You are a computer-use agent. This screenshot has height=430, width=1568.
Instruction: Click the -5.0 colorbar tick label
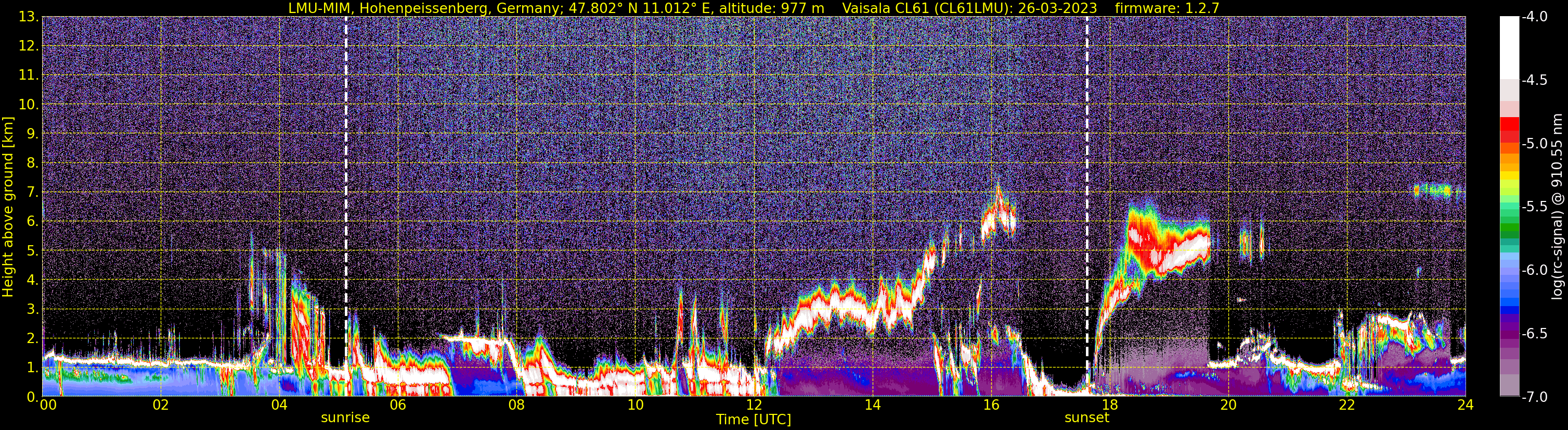[1535, 144]
